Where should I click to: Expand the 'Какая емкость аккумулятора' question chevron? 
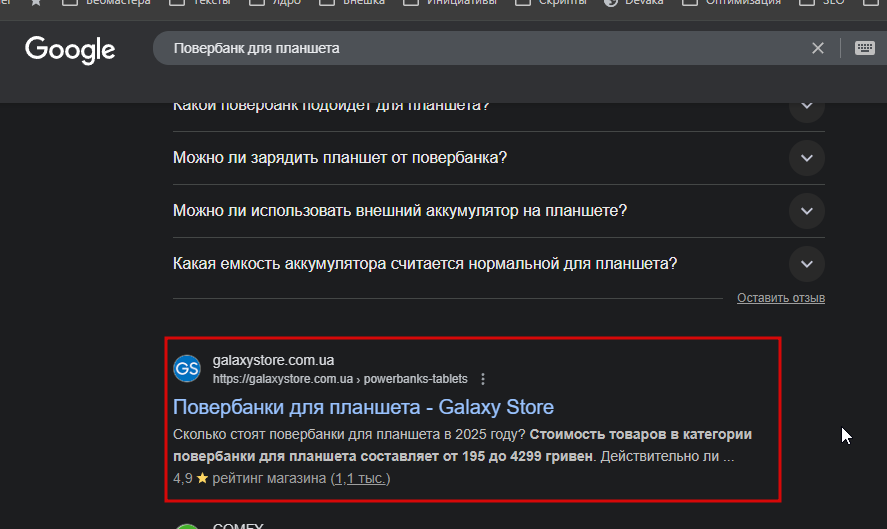[807, 264]
